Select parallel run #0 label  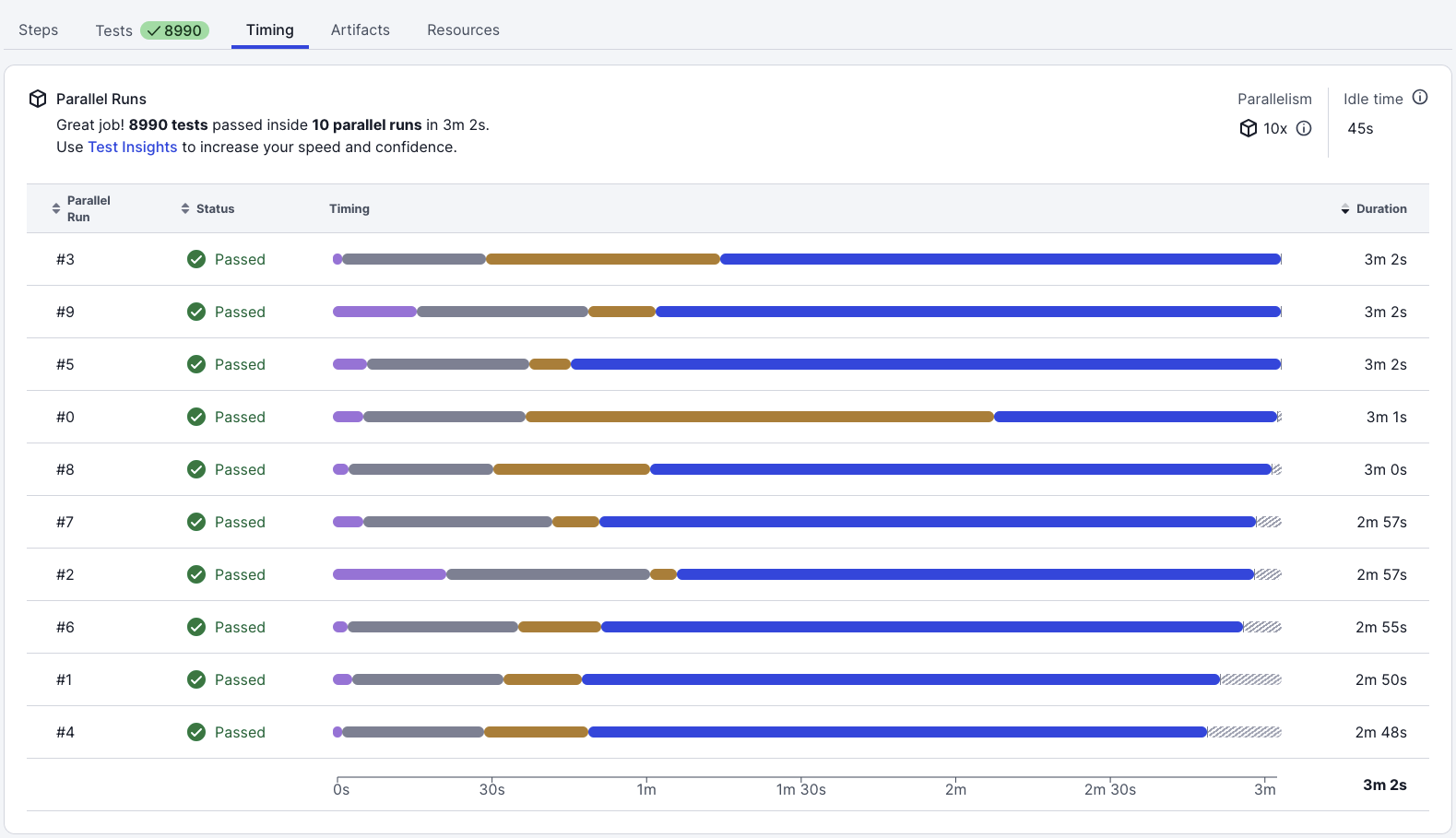coord(65,417)
